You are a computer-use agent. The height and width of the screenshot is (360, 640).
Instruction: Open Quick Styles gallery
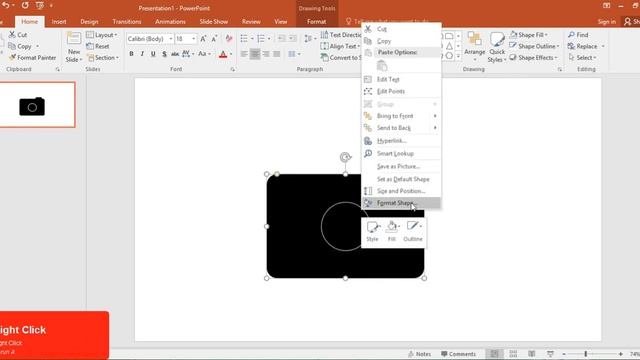pos(497,47)
